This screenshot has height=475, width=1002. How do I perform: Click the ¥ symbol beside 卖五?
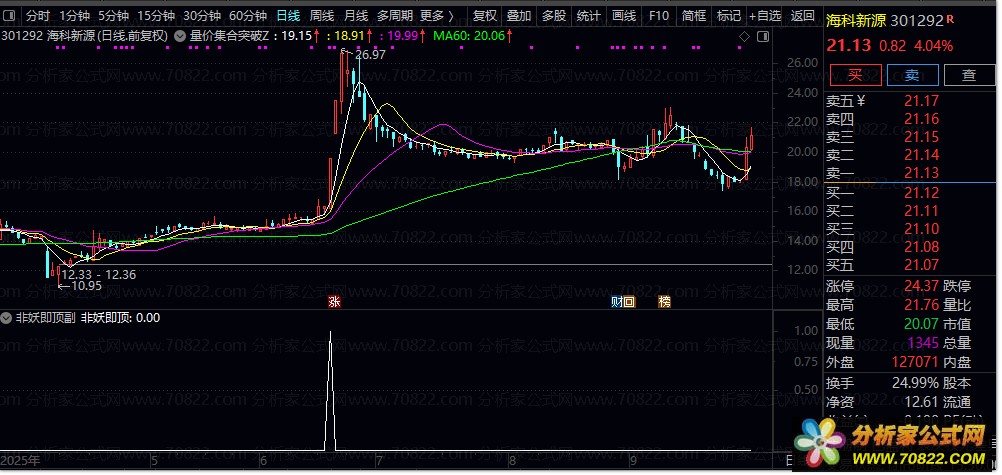860,100
